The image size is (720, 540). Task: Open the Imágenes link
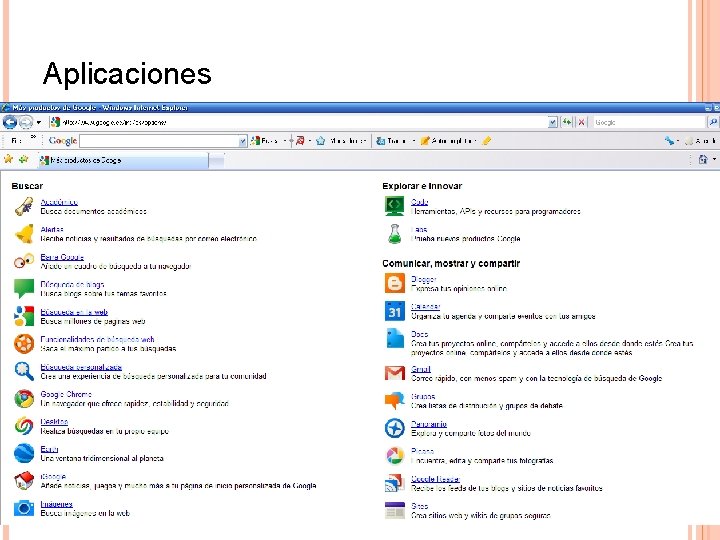pyautogui.click(x=56, y=504)
